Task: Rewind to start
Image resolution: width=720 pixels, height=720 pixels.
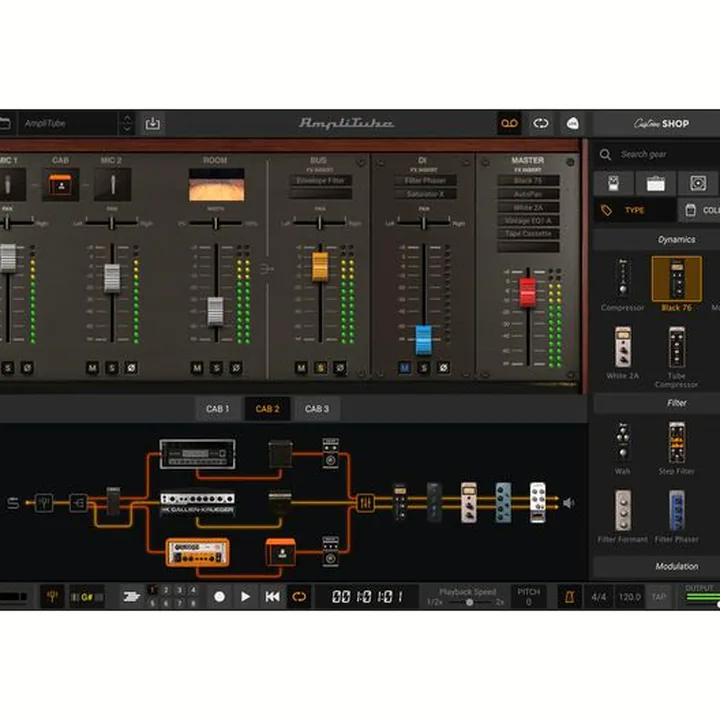Action: tap(272, 596)
